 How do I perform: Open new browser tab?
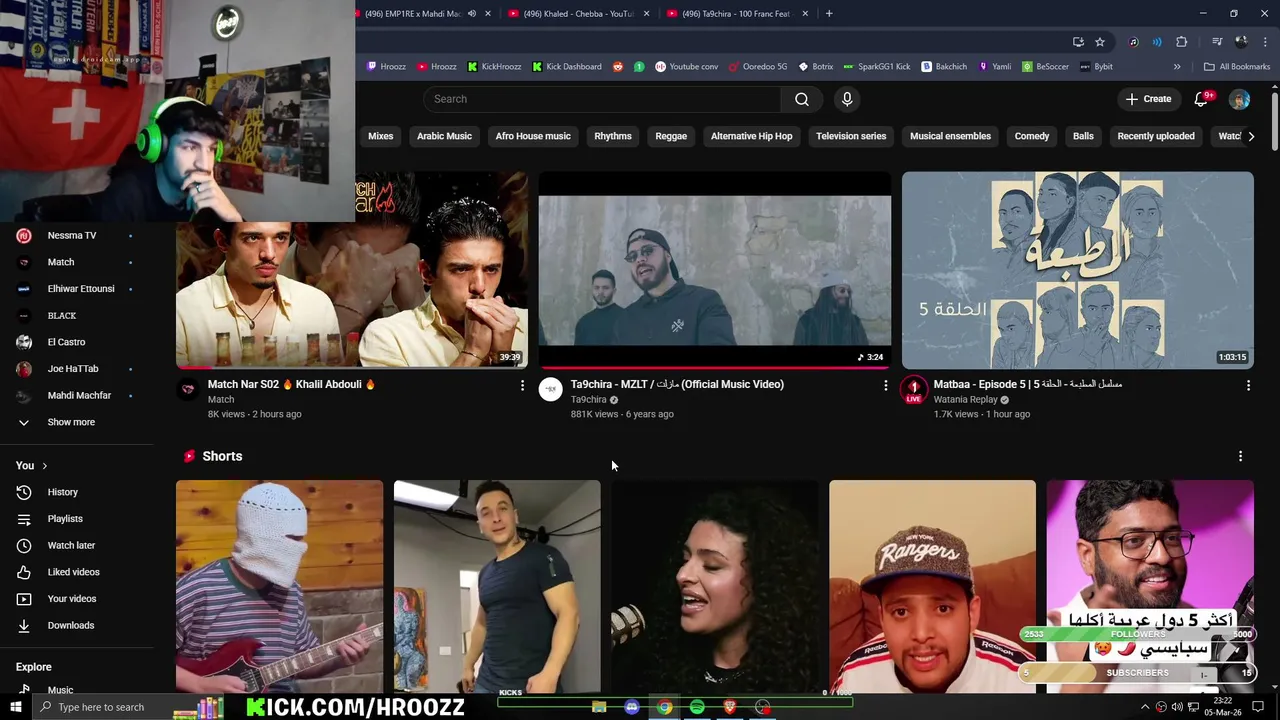click(829, 13)
